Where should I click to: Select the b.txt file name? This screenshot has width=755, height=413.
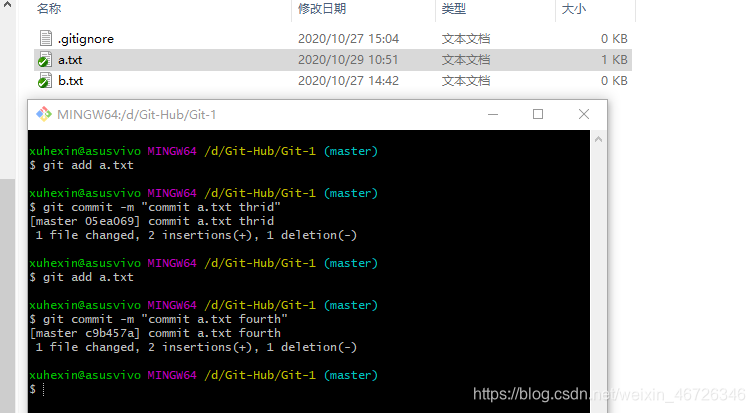70,80
